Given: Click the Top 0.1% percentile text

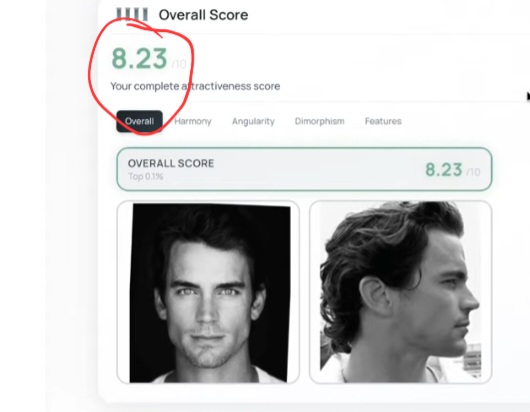Looking at the screenshot, I should [146, 176].
